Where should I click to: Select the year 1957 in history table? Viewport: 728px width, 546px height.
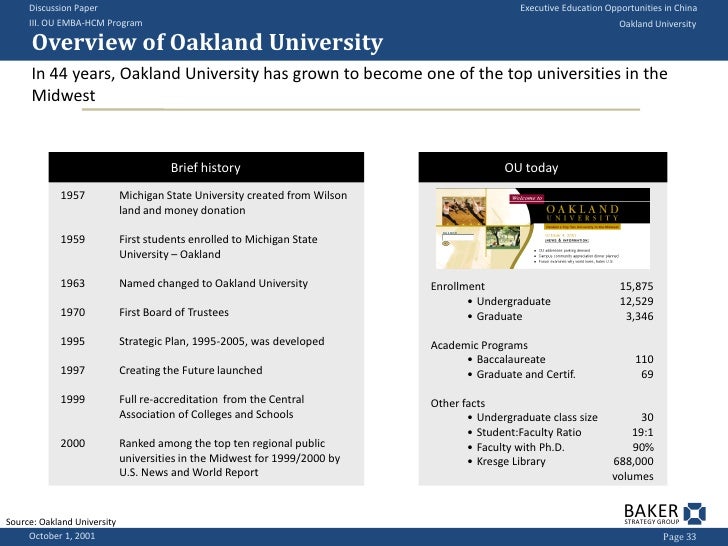pos(72,195)
